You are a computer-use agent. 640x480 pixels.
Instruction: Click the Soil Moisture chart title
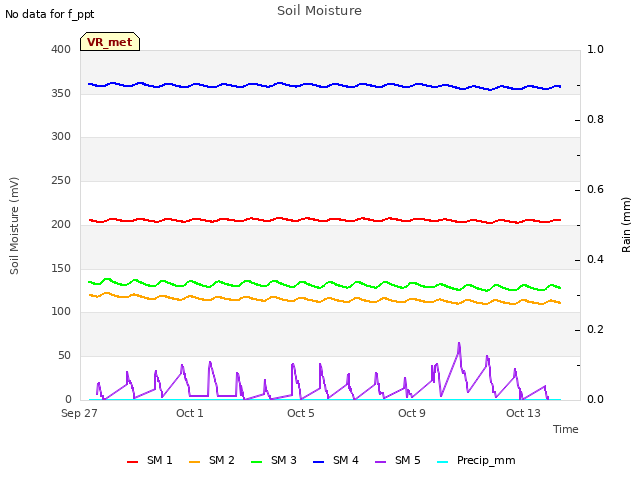tap(320, 11)
